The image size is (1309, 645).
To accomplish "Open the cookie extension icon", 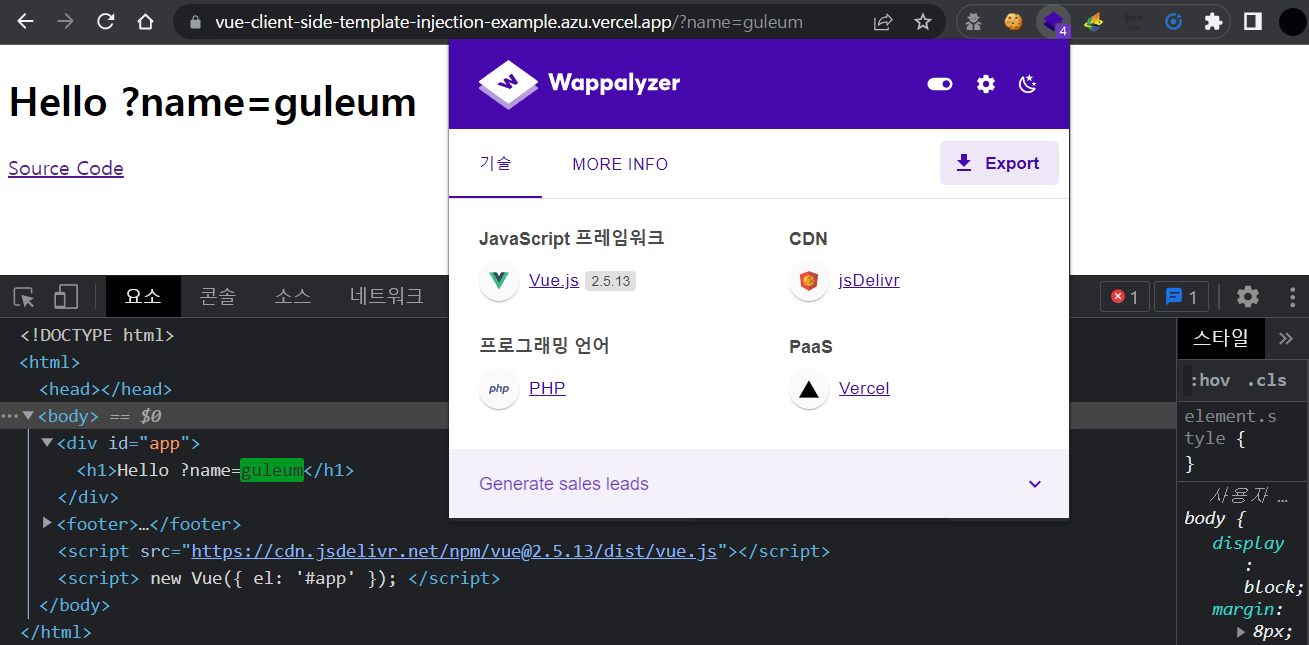I will [x=1013, y=21].
